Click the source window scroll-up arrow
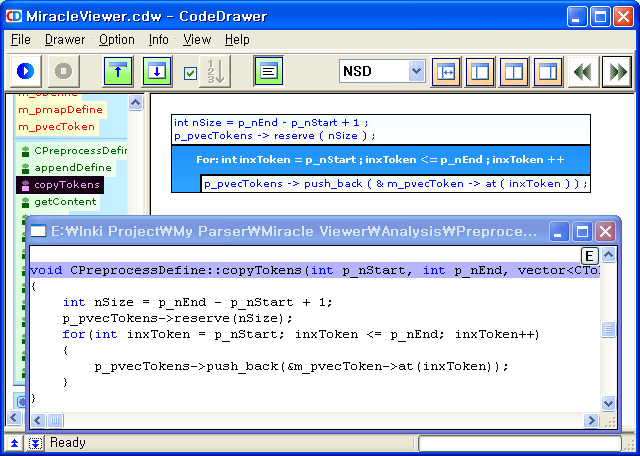The image size is (640, 456). click(x=608, y=255)
